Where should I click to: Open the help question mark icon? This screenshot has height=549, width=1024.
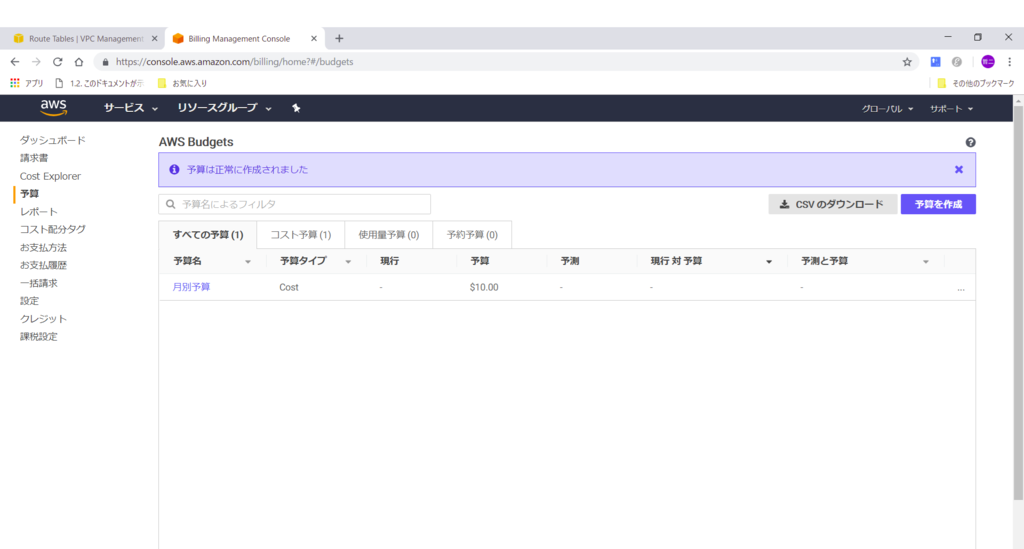click(970, 142)
